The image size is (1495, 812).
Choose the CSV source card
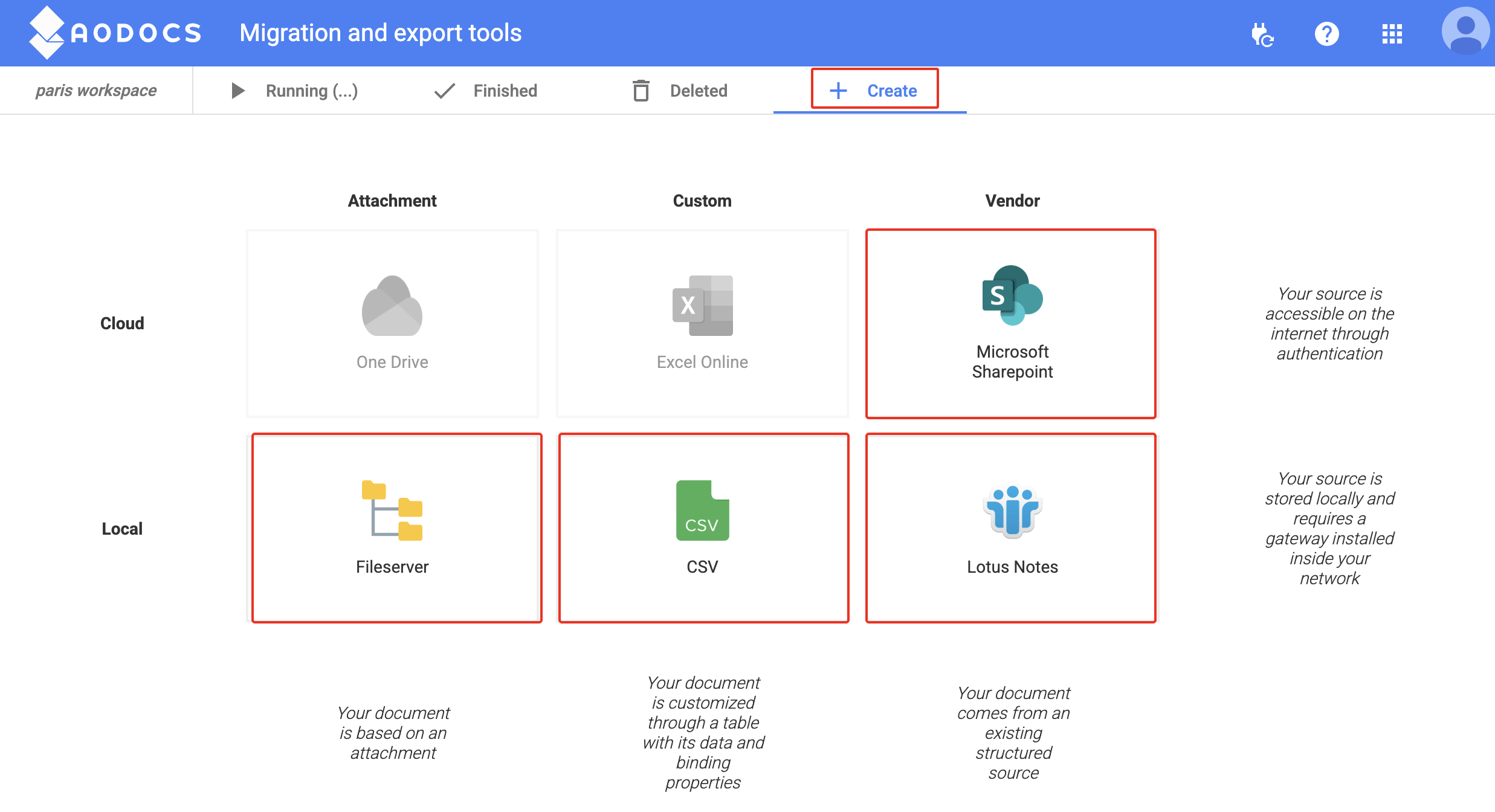click(704, 528)
